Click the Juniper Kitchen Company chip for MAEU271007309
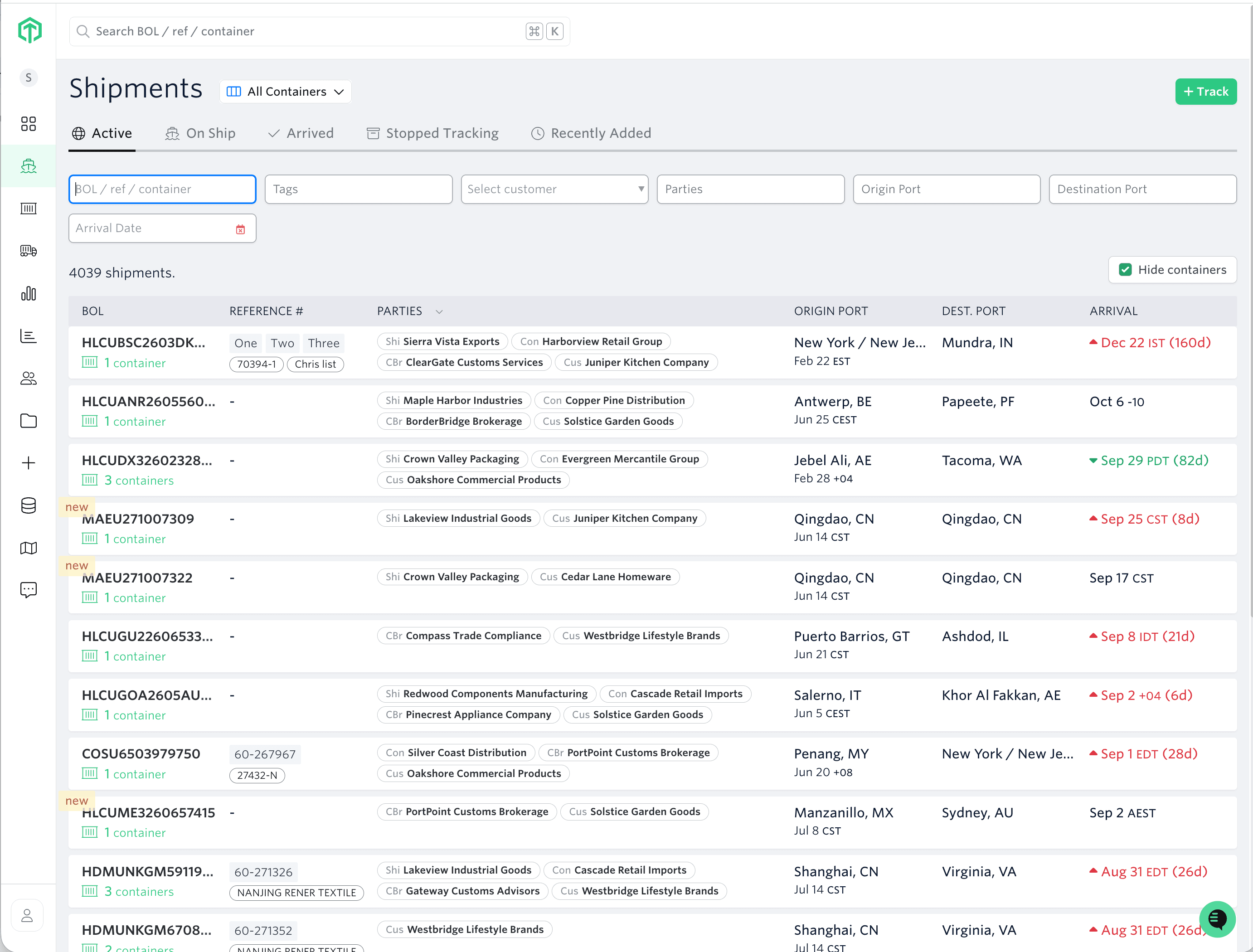The width and height of the screenshot is (1253, 952). (x=625, y=518)
